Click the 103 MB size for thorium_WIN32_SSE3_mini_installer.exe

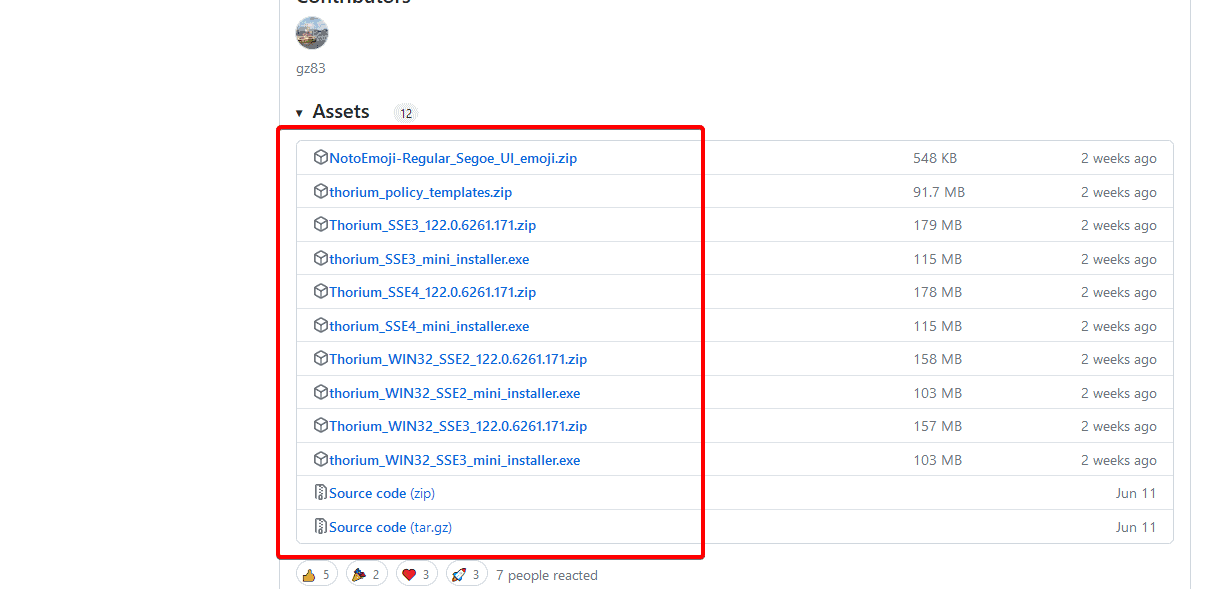(937, 460)
